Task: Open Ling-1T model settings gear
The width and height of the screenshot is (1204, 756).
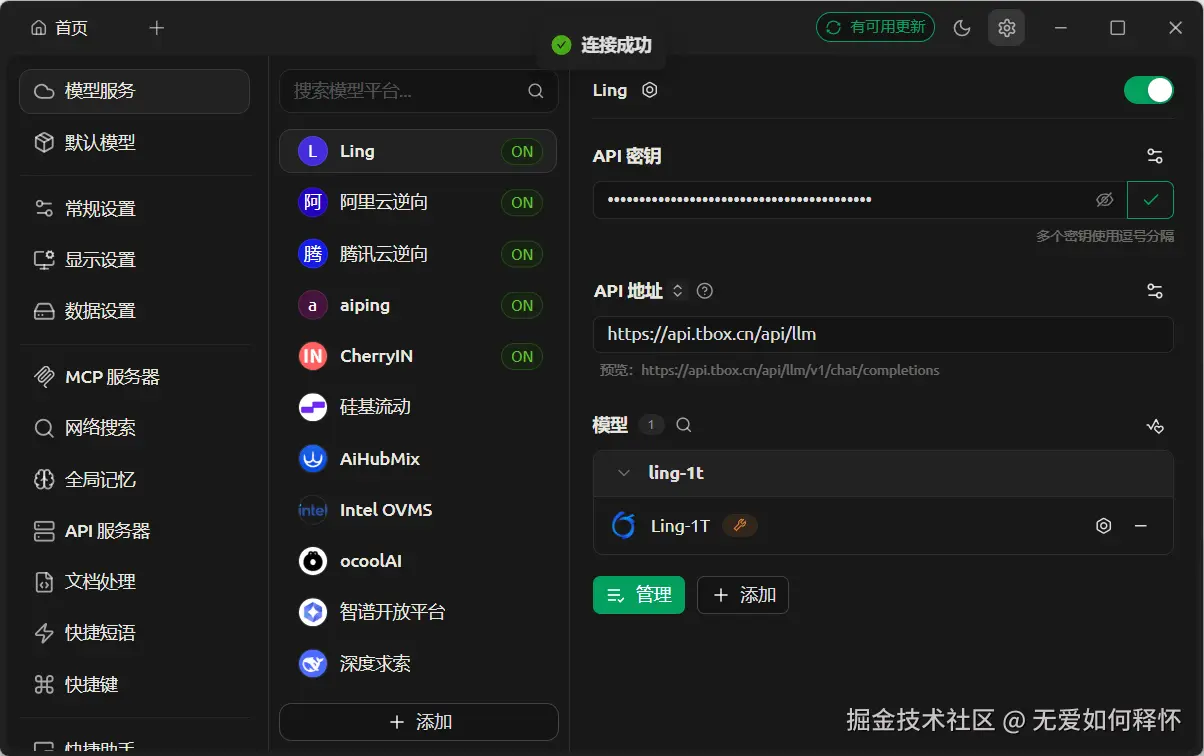Action: point(1104,526)
